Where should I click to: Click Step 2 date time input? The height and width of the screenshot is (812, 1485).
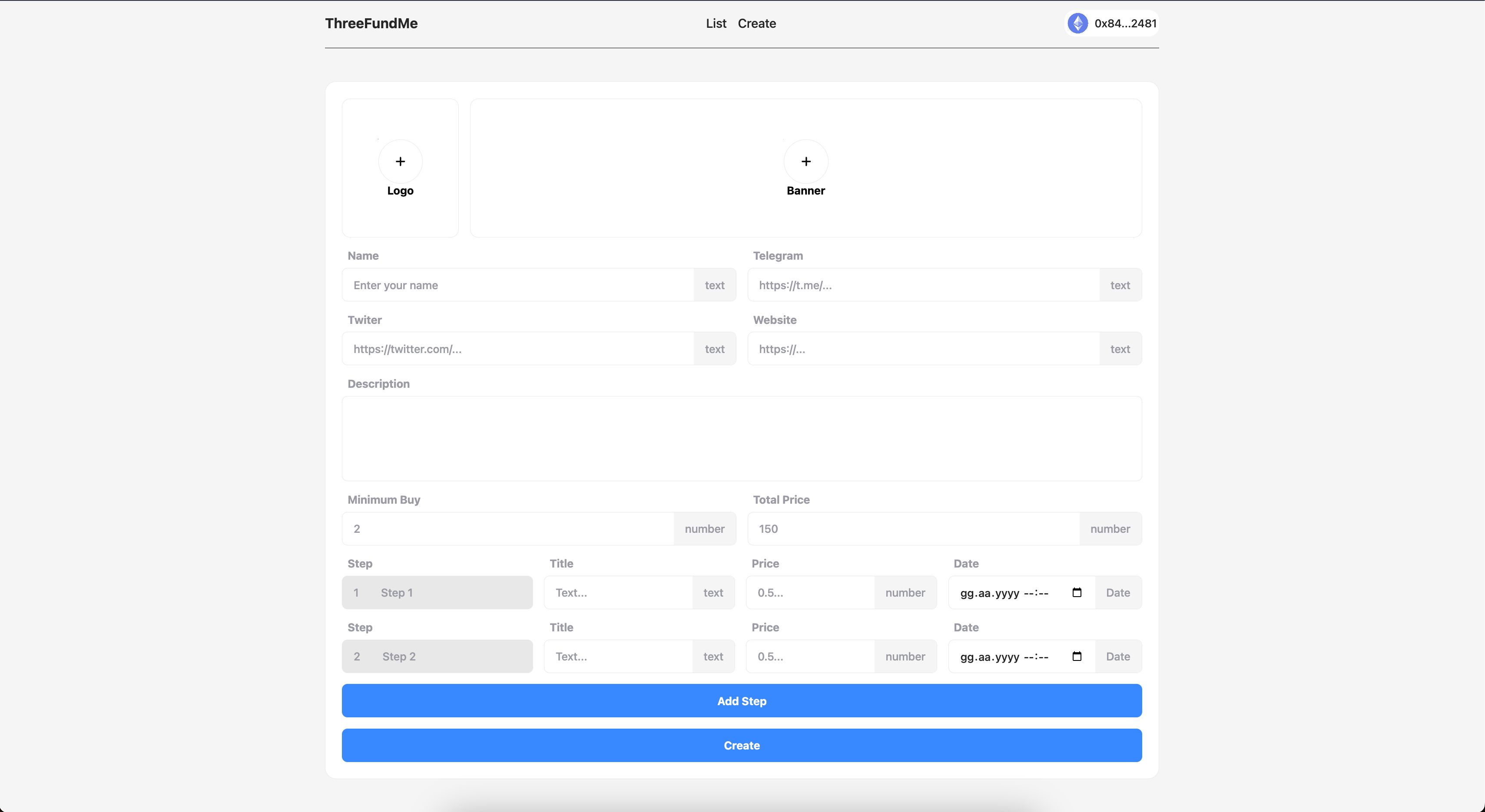point(1021,657)
